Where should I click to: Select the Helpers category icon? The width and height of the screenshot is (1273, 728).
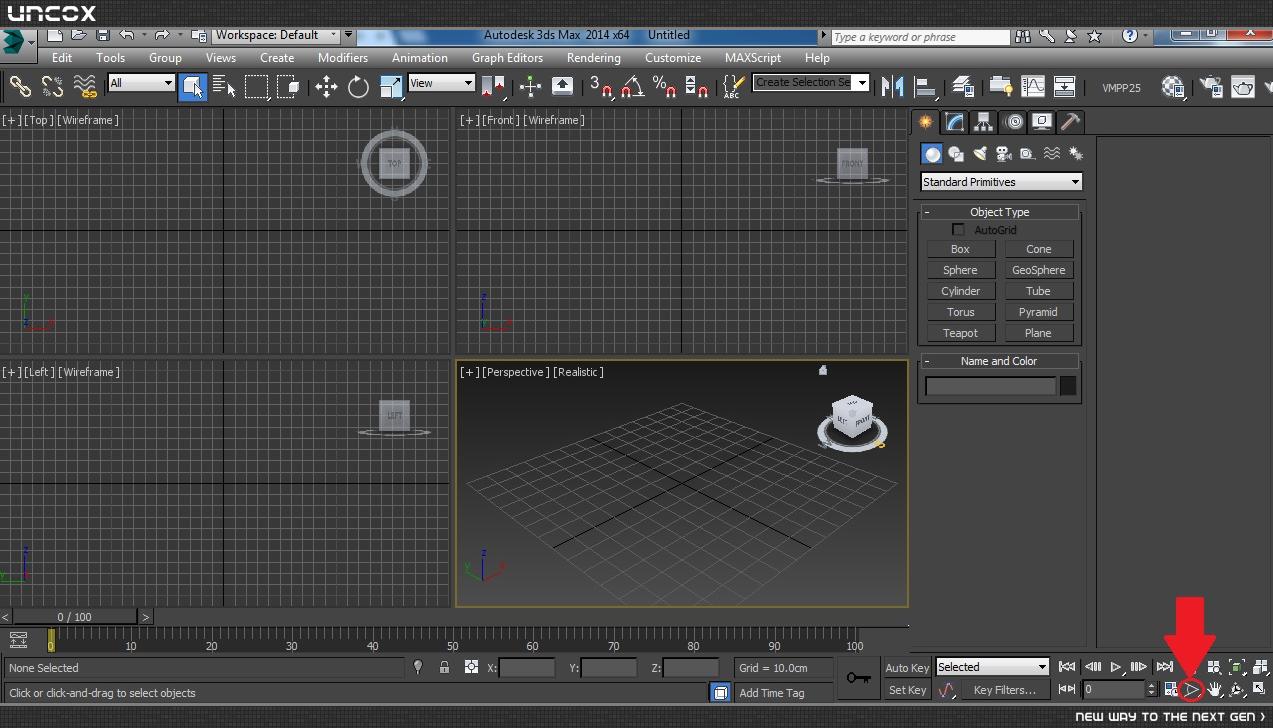1028,154
